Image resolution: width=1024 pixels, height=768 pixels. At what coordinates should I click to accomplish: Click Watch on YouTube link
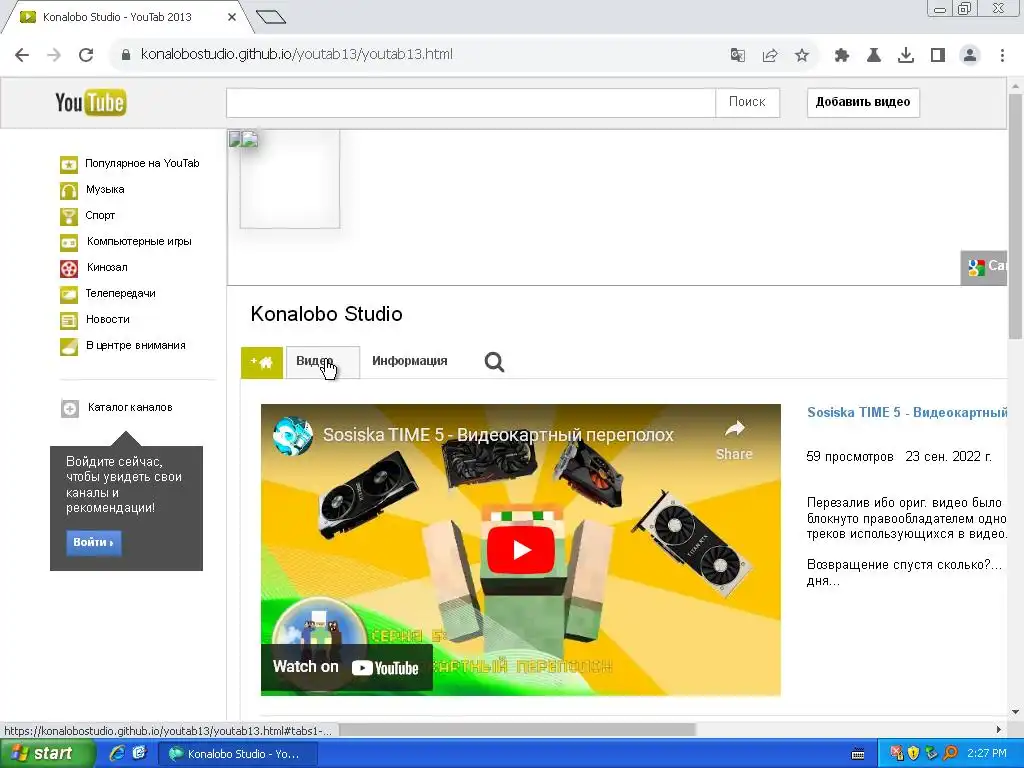tap(346, 667)
